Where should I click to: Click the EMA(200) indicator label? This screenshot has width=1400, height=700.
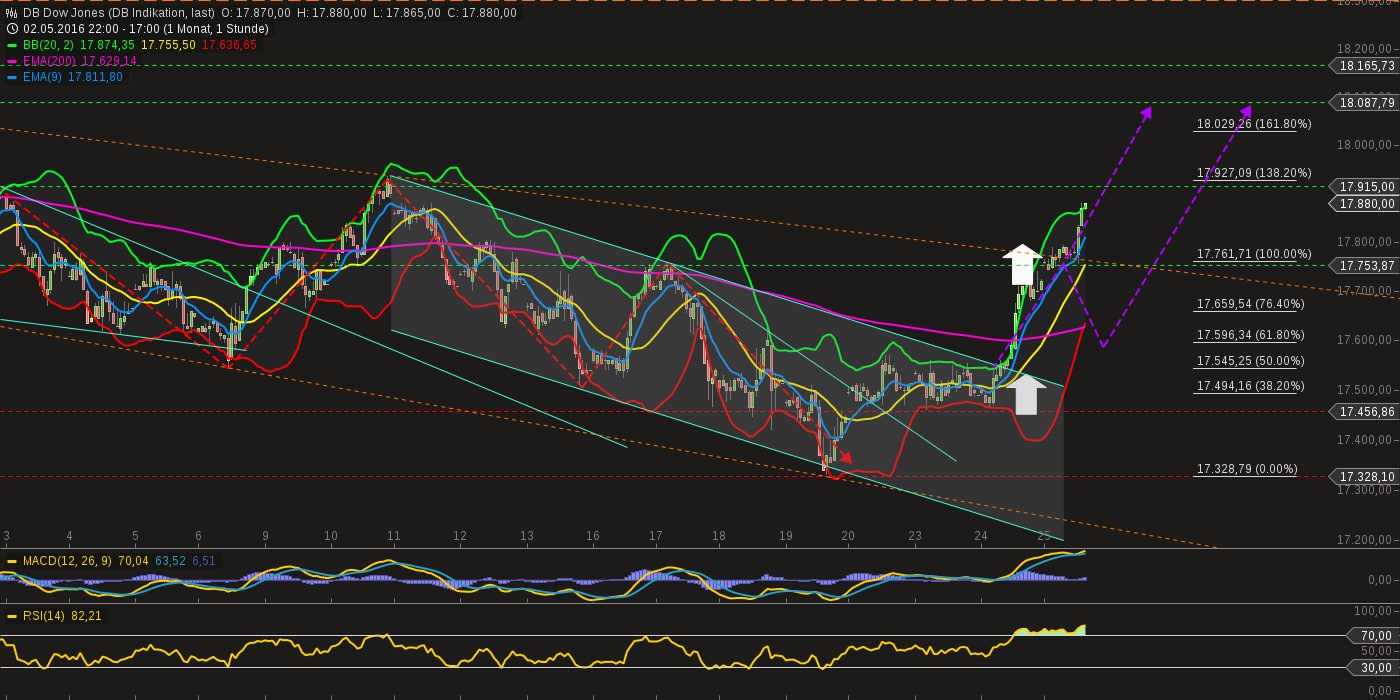tap(50, 61)
